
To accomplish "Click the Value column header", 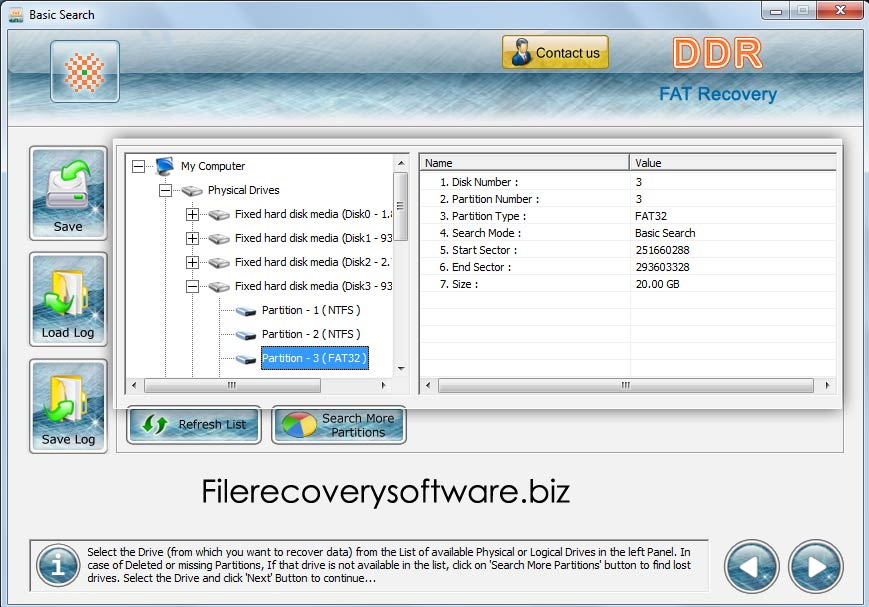I will [x=733, y=163].
